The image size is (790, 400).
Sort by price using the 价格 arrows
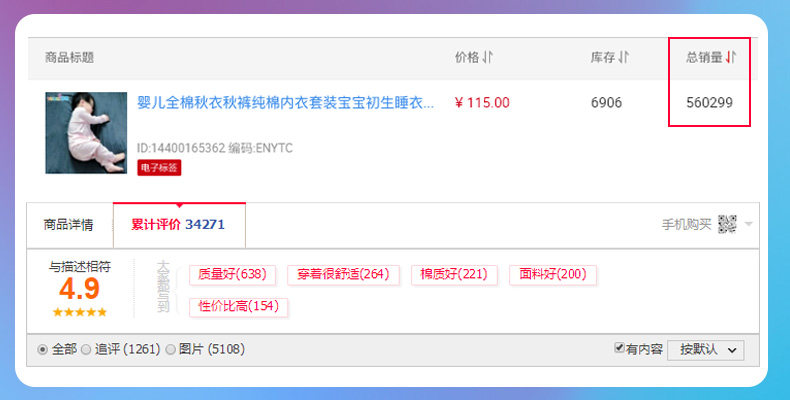[488, 58]
